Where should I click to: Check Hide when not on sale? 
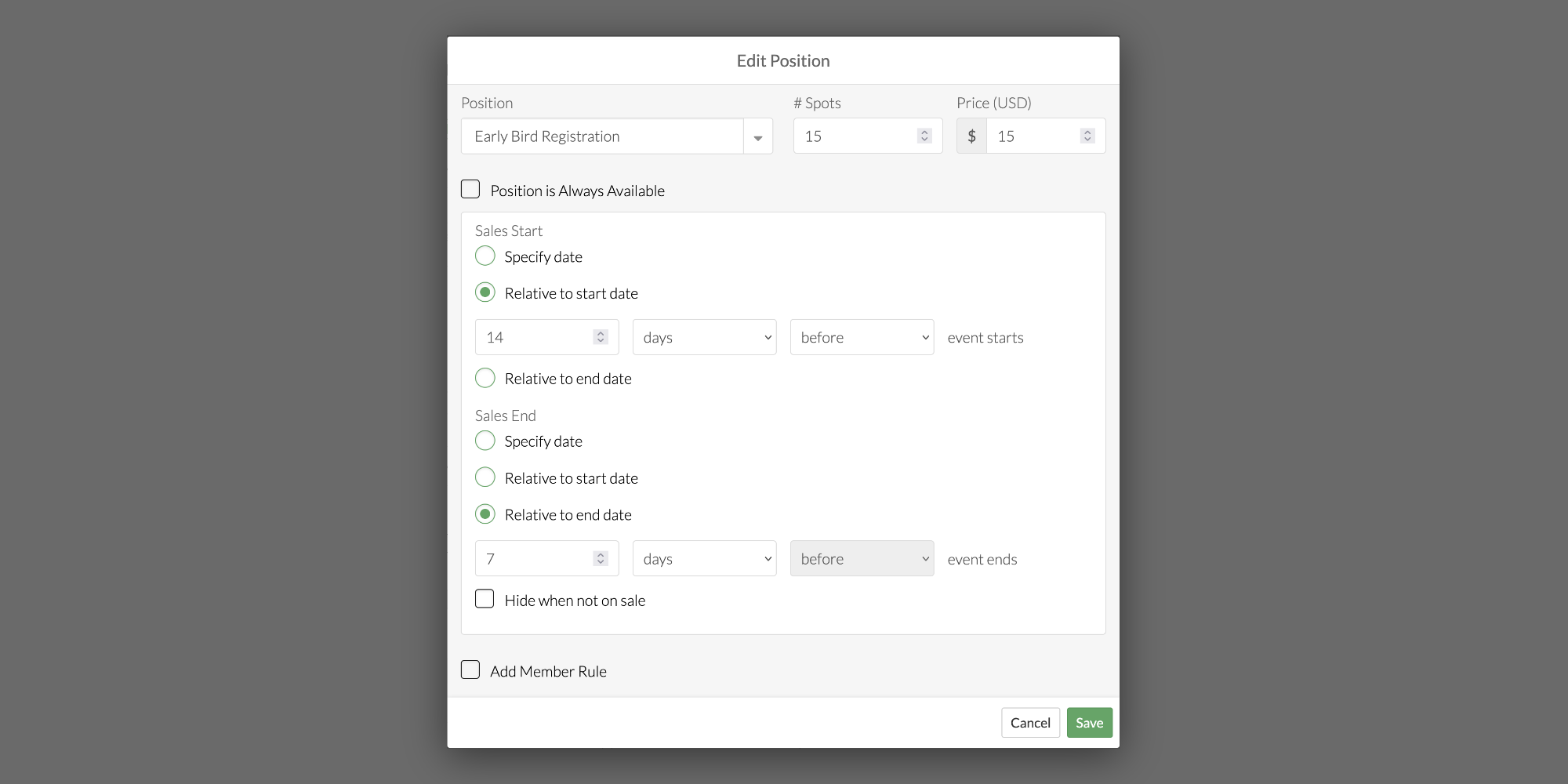[x=485, y=600]
